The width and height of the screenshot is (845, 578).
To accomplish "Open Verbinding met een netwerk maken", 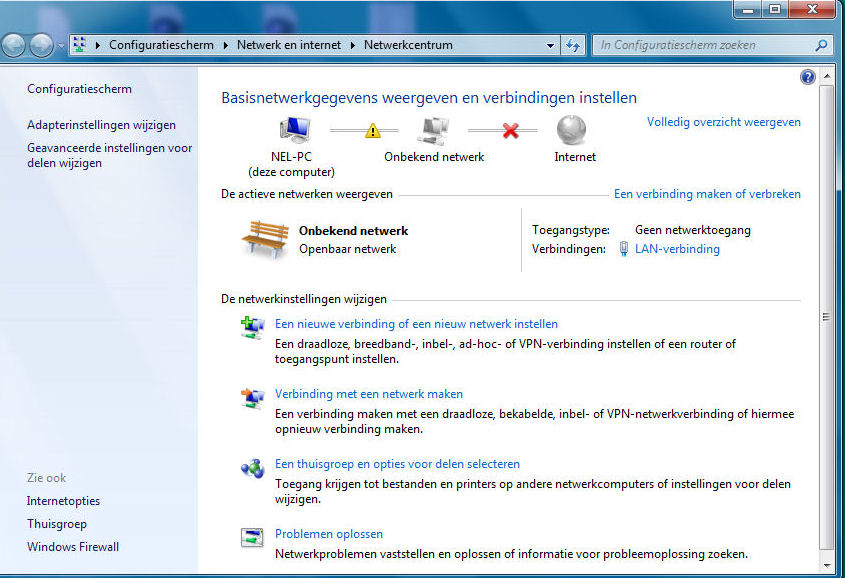I will 369,394.
